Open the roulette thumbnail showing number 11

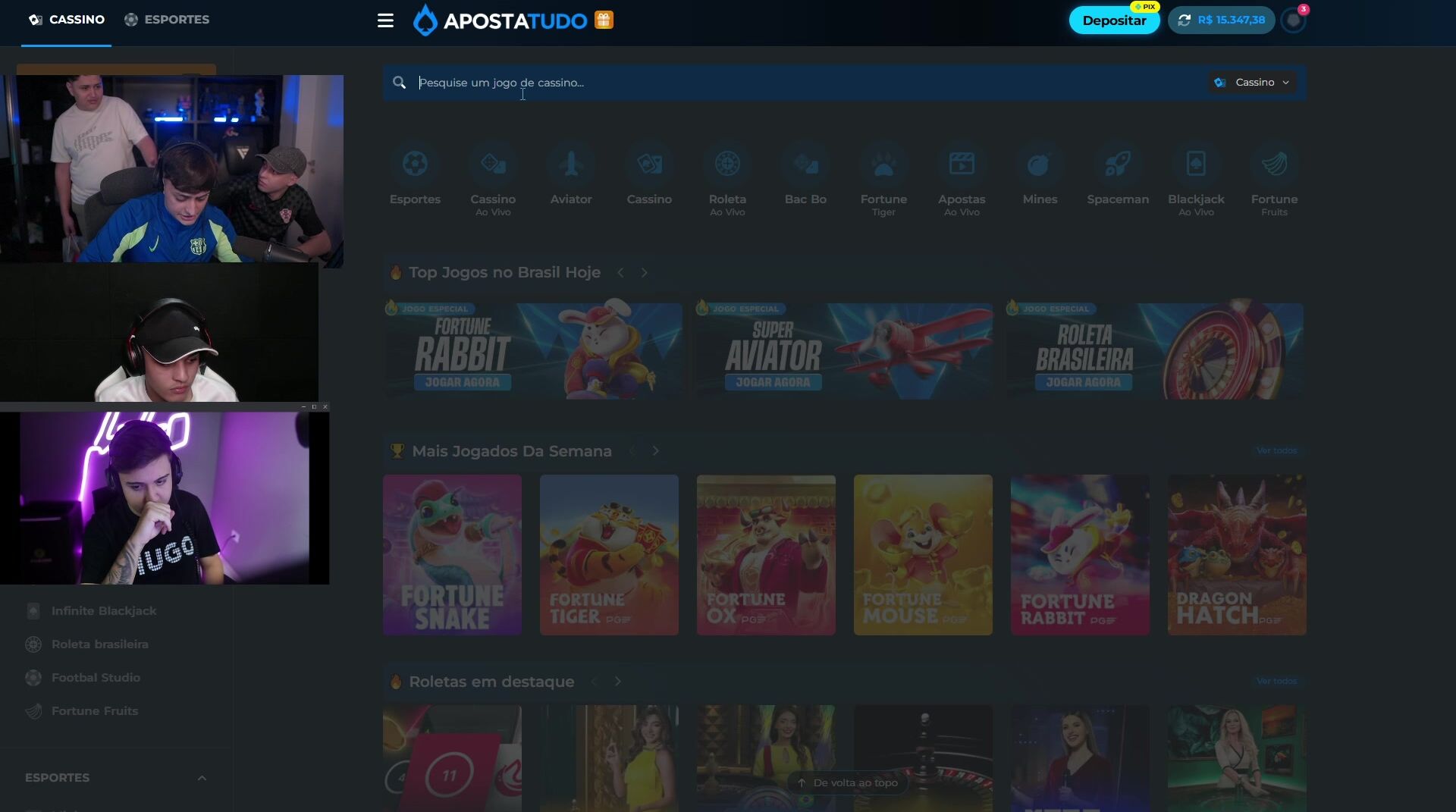[452, 758]
